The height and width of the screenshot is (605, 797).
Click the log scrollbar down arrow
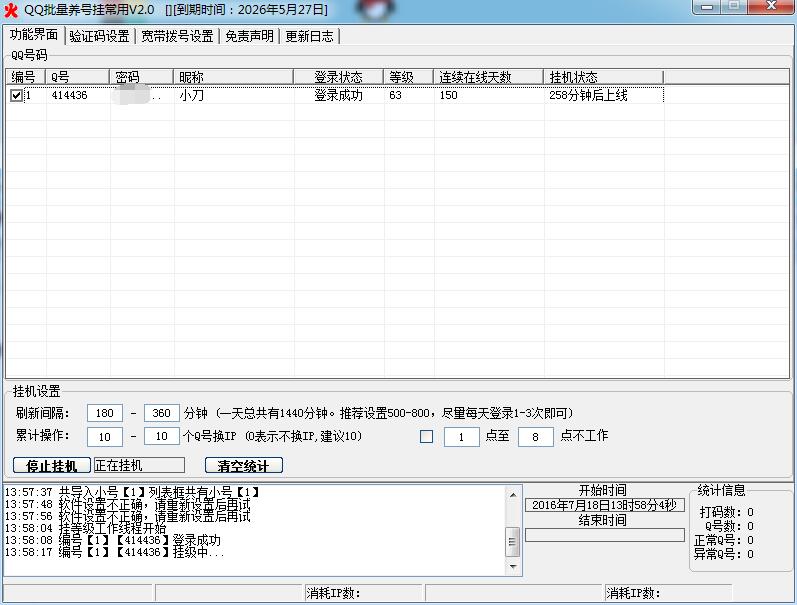pos(513,566)
